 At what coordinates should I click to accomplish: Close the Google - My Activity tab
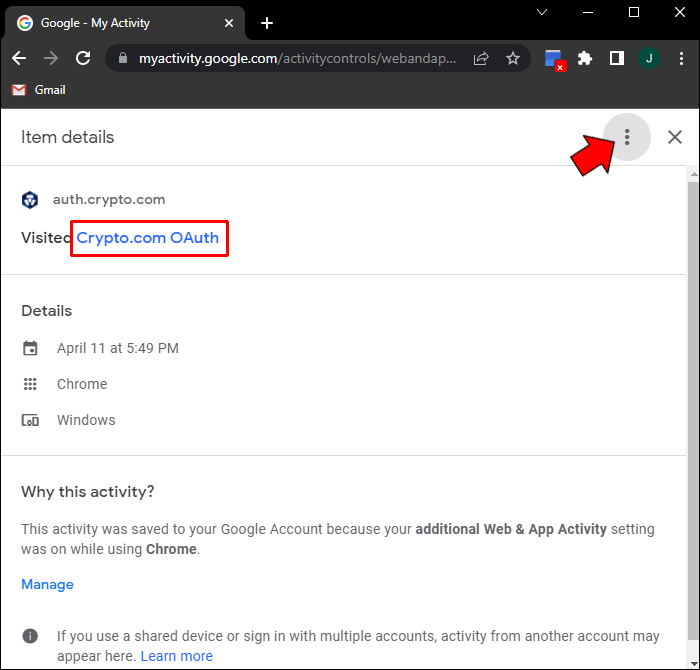(x=229, y=23)
